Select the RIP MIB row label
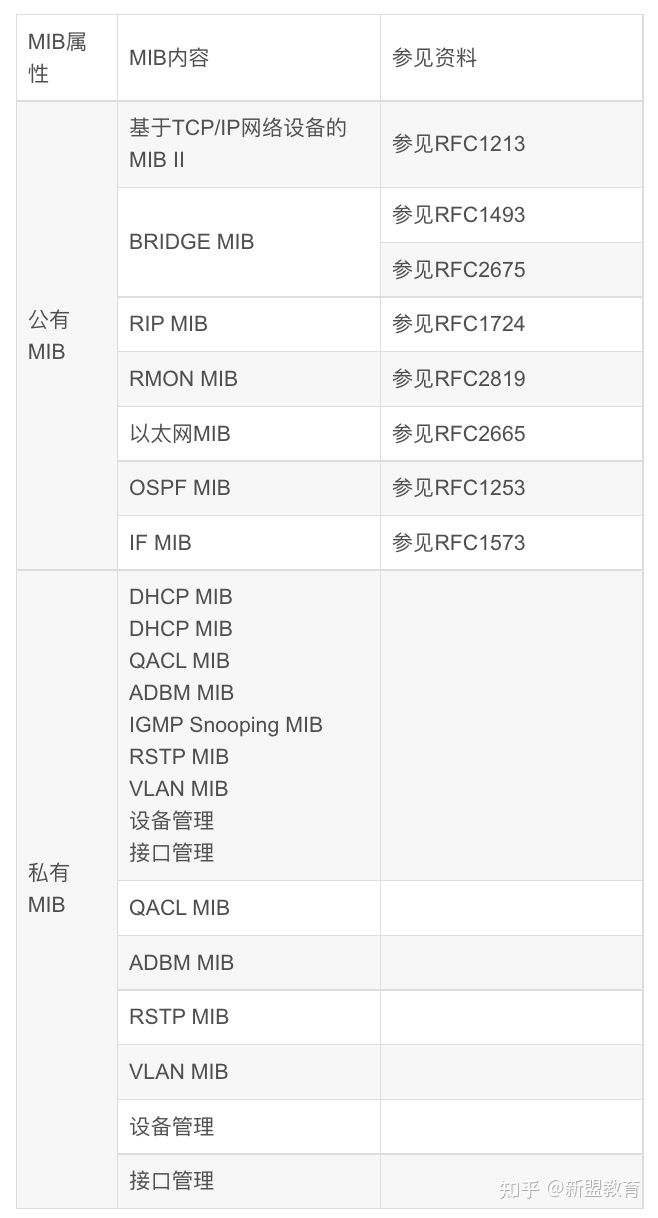658x1218 pixels. 168,324
